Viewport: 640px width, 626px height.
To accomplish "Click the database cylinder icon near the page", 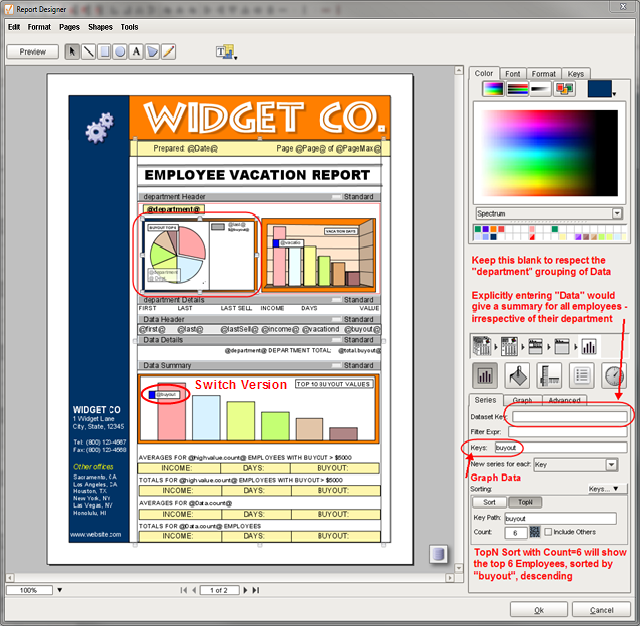I will [x=438, y=554].
